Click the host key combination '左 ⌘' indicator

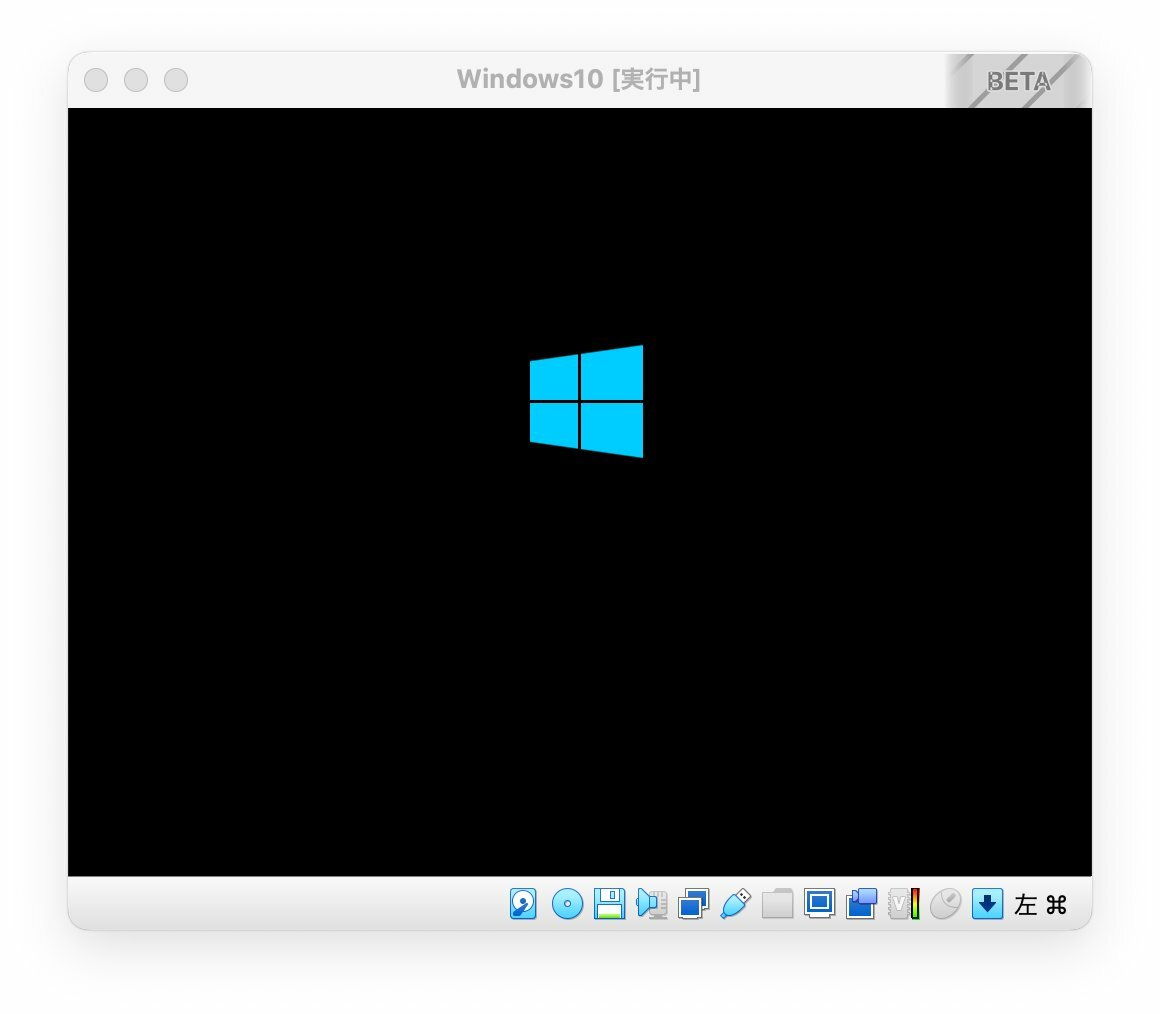[1040, 905]
